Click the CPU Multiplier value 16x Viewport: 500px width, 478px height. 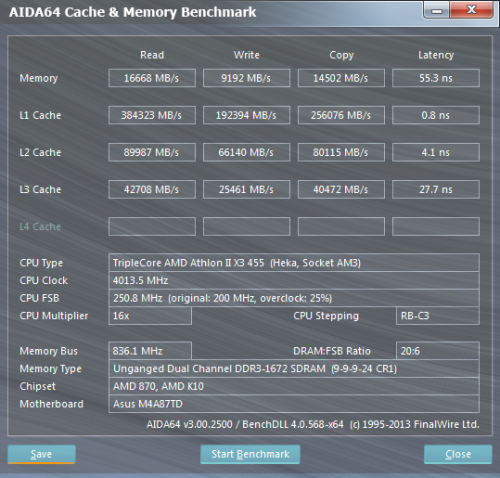click(x=150, y=316)
